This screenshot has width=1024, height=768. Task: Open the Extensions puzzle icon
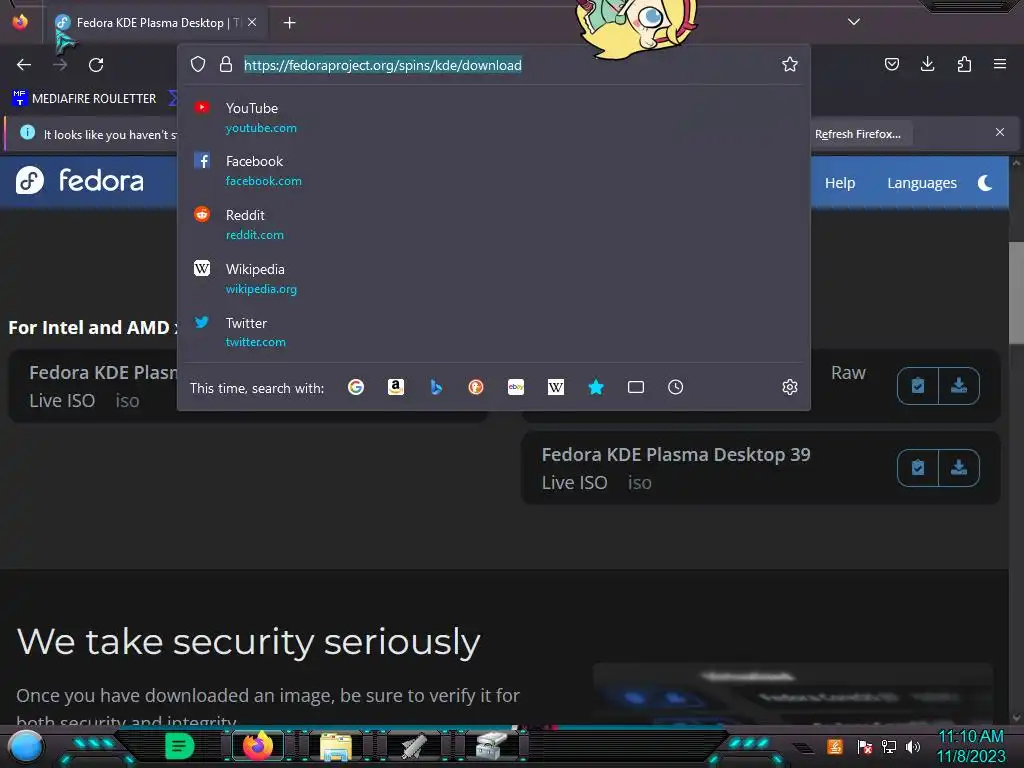point(964,64)
